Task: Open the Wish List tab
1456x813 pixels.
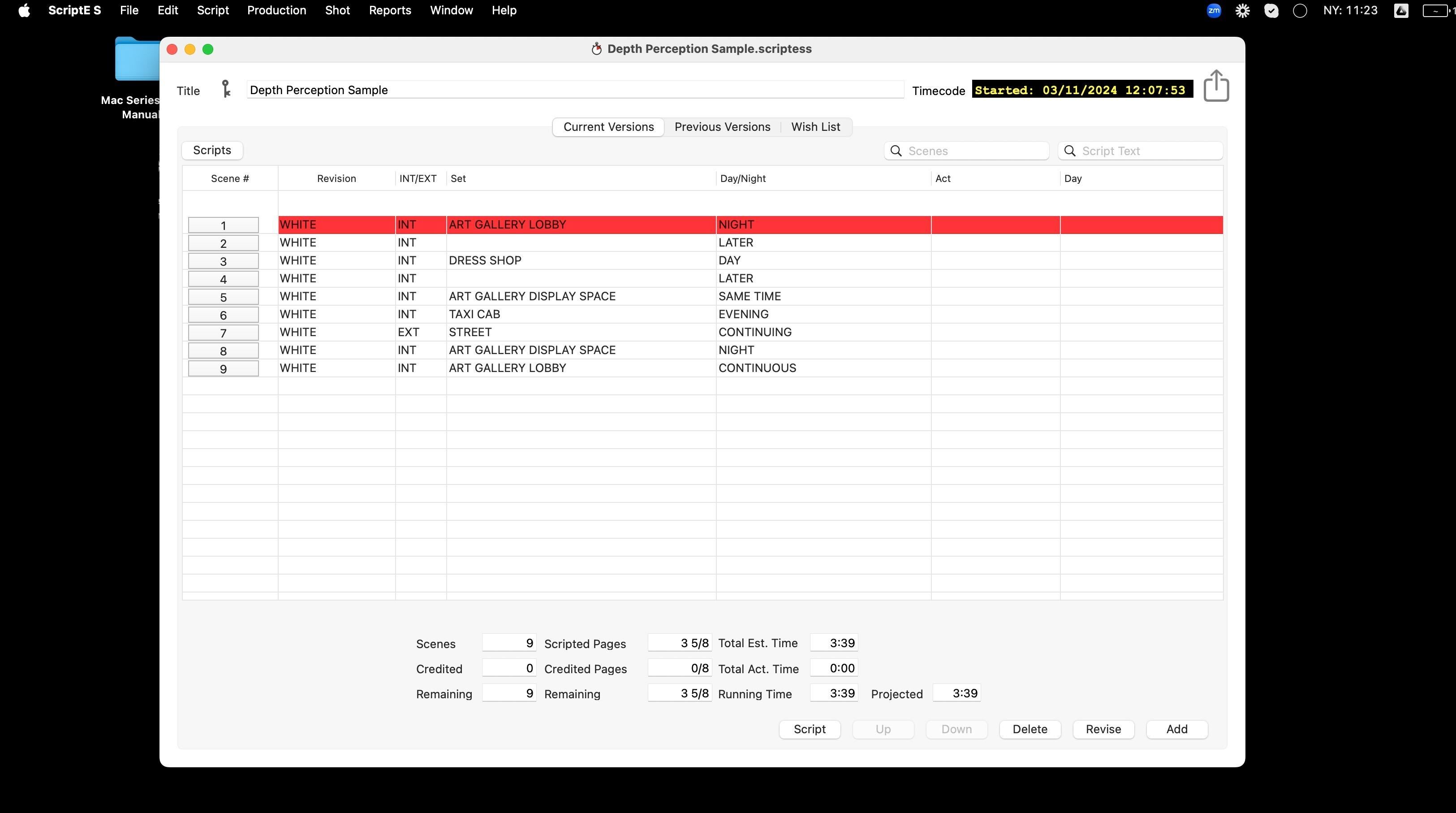Action: (x=815, y=127)
